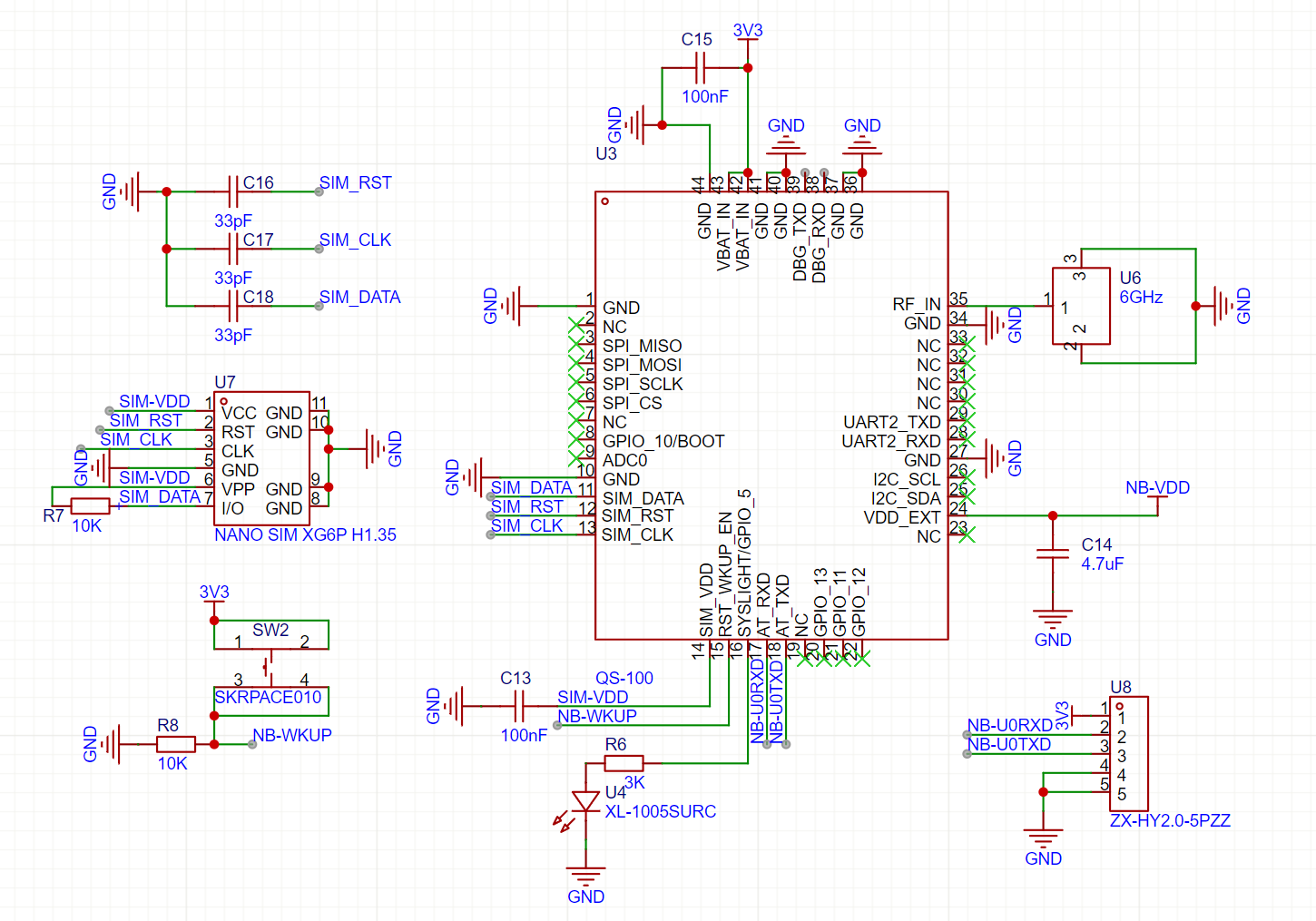The image size is (1316, 921).
Task: Click the C14 designator label
Action: click(x=1096, y=544)
